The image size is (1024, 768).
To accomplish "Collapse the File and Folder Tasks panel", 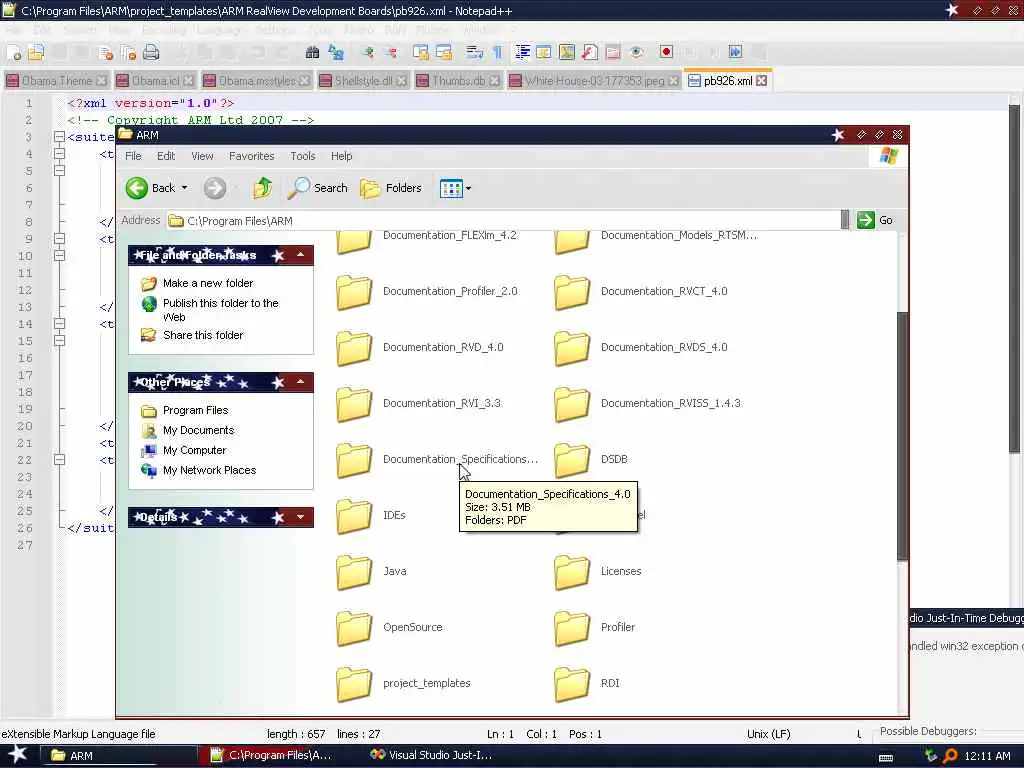I will pyautogui.click(x=300, y=255).
